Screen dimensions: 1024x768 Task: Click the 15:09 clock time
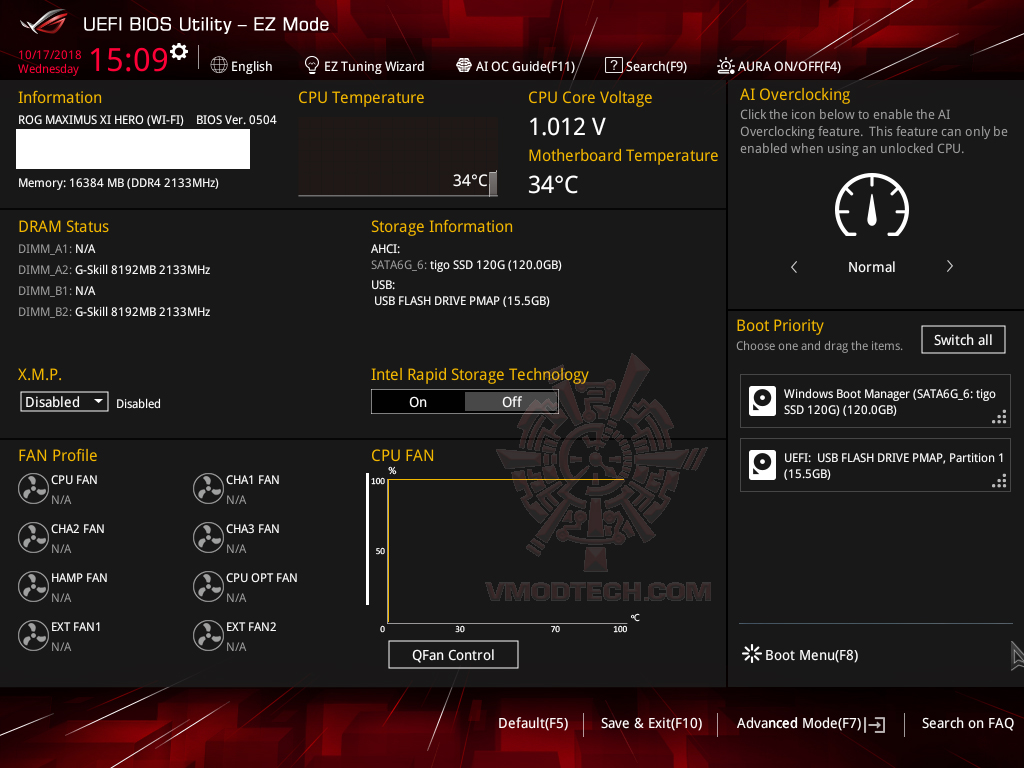pos(129,59)
